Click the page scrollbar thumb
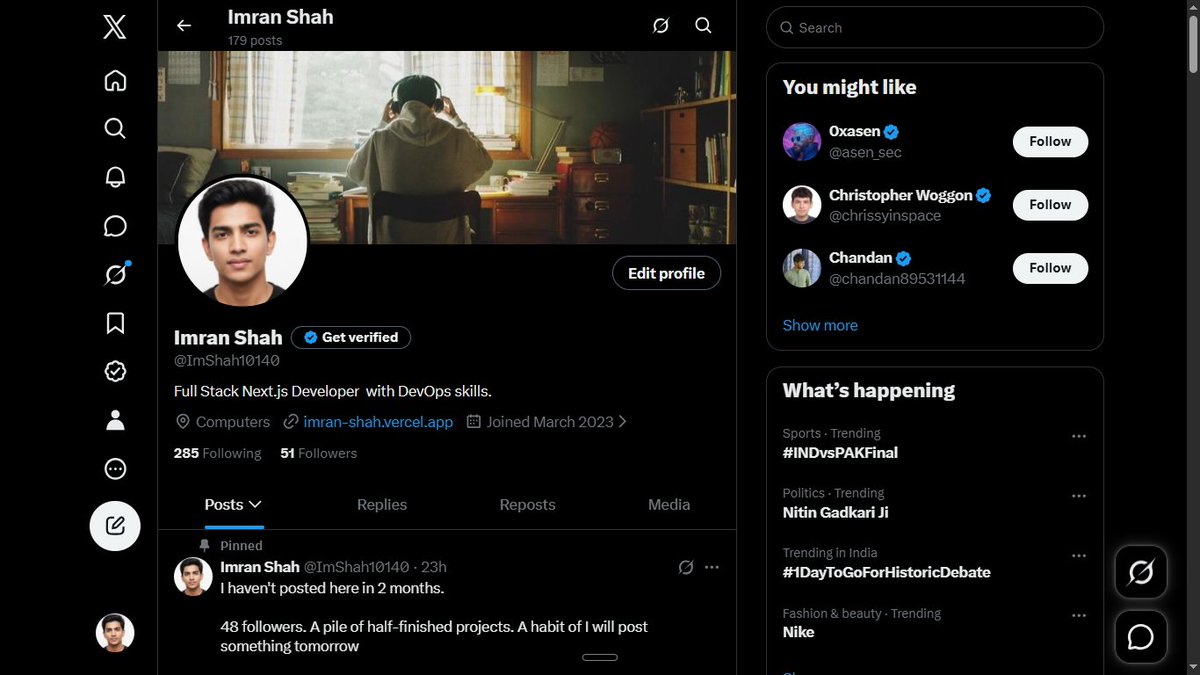 coord(1192,43)
